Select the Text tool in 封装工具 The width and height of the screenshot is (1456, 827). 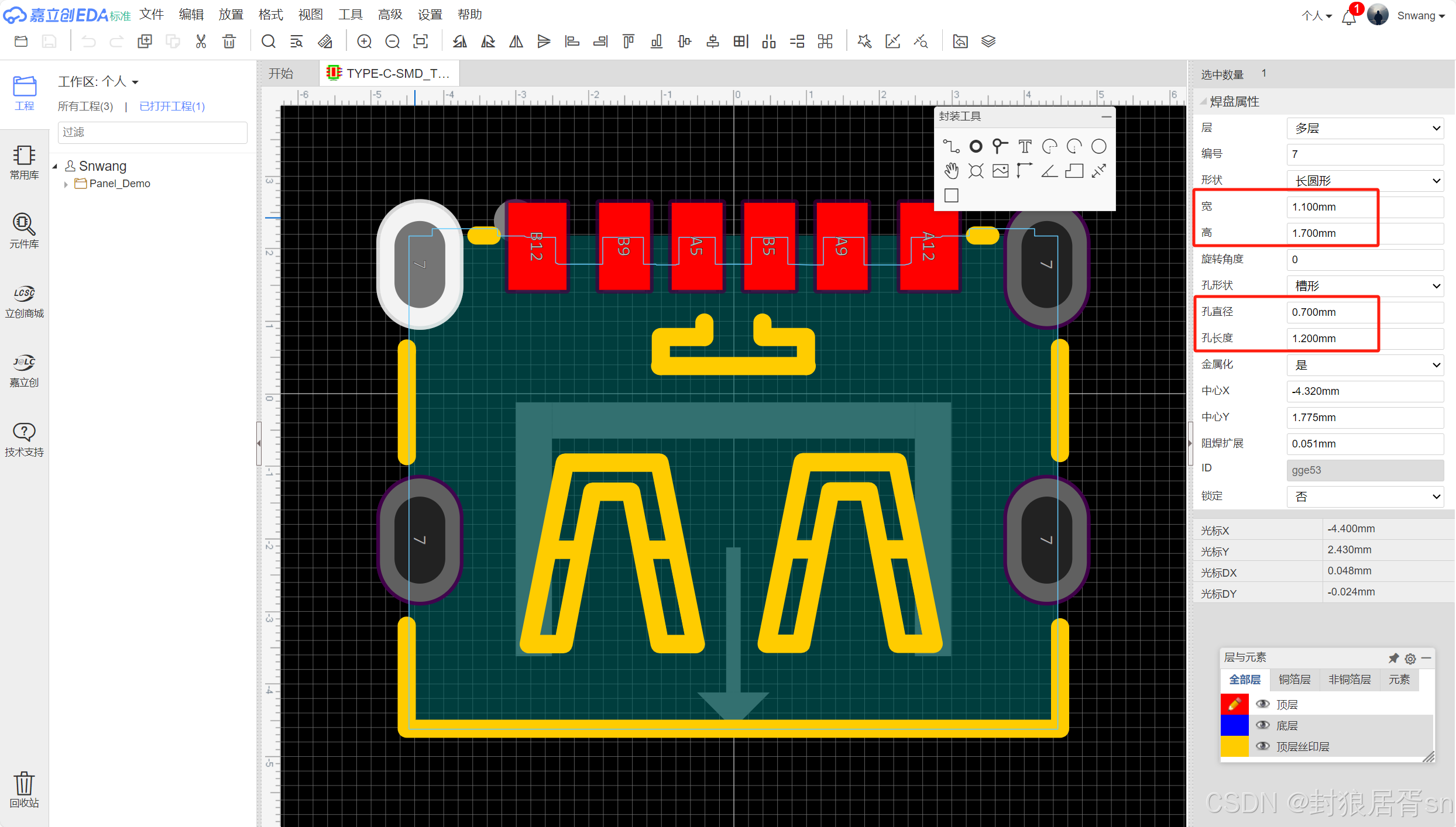pos(1025,146)
